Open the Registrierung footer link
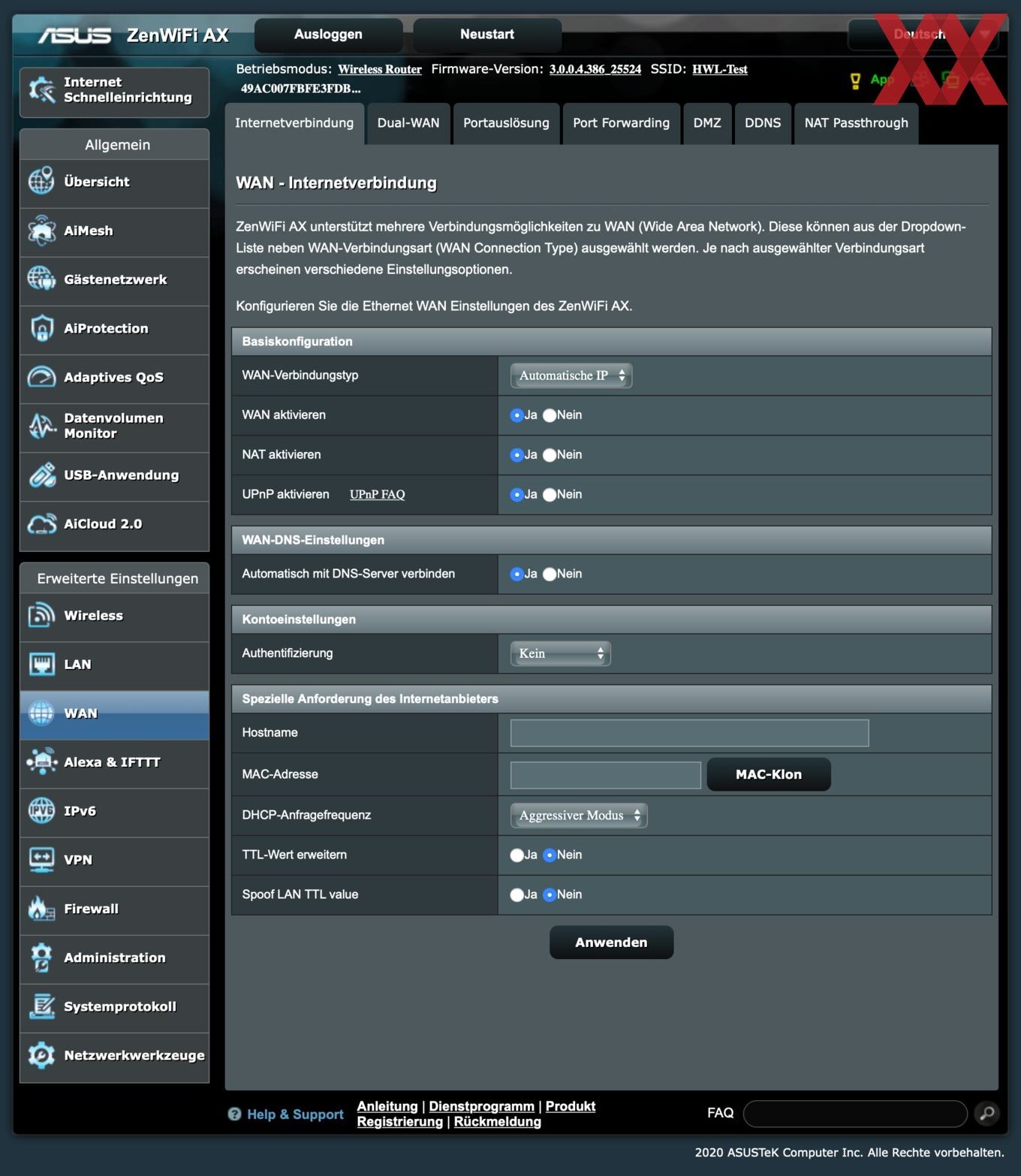Viewport: 1021px width, 1176px height. coord(400,1122)
